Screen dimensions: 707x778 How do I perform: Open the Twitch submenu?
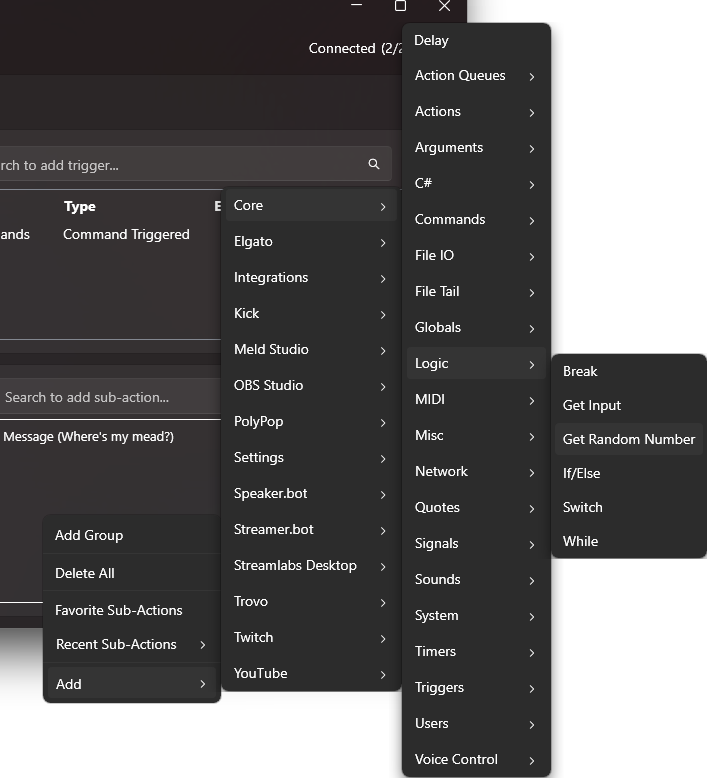311,637
